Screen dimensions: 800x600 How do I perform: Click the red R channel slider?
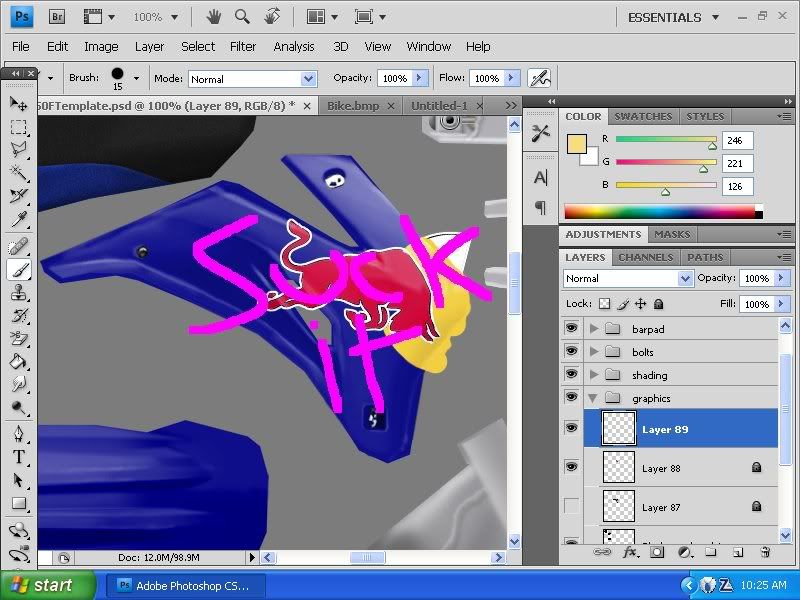(666, 139)
